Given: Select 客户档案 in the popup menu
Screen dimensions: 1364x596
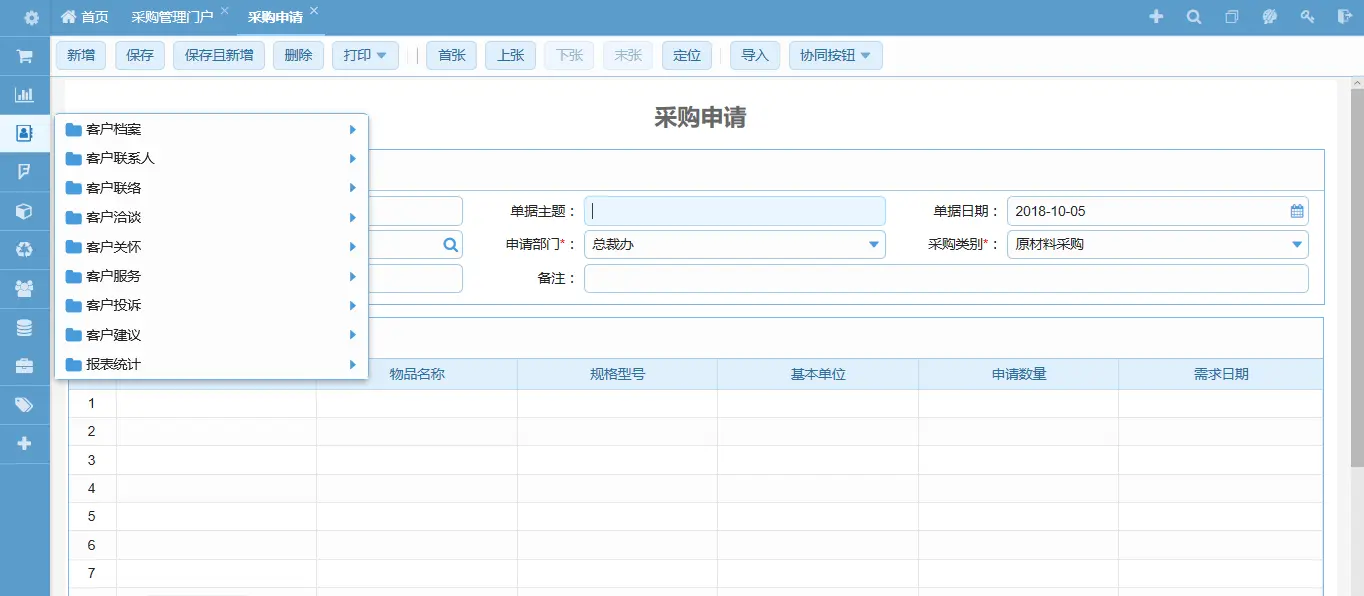Looking at the screenshot, I should click(x=114, y=129).
